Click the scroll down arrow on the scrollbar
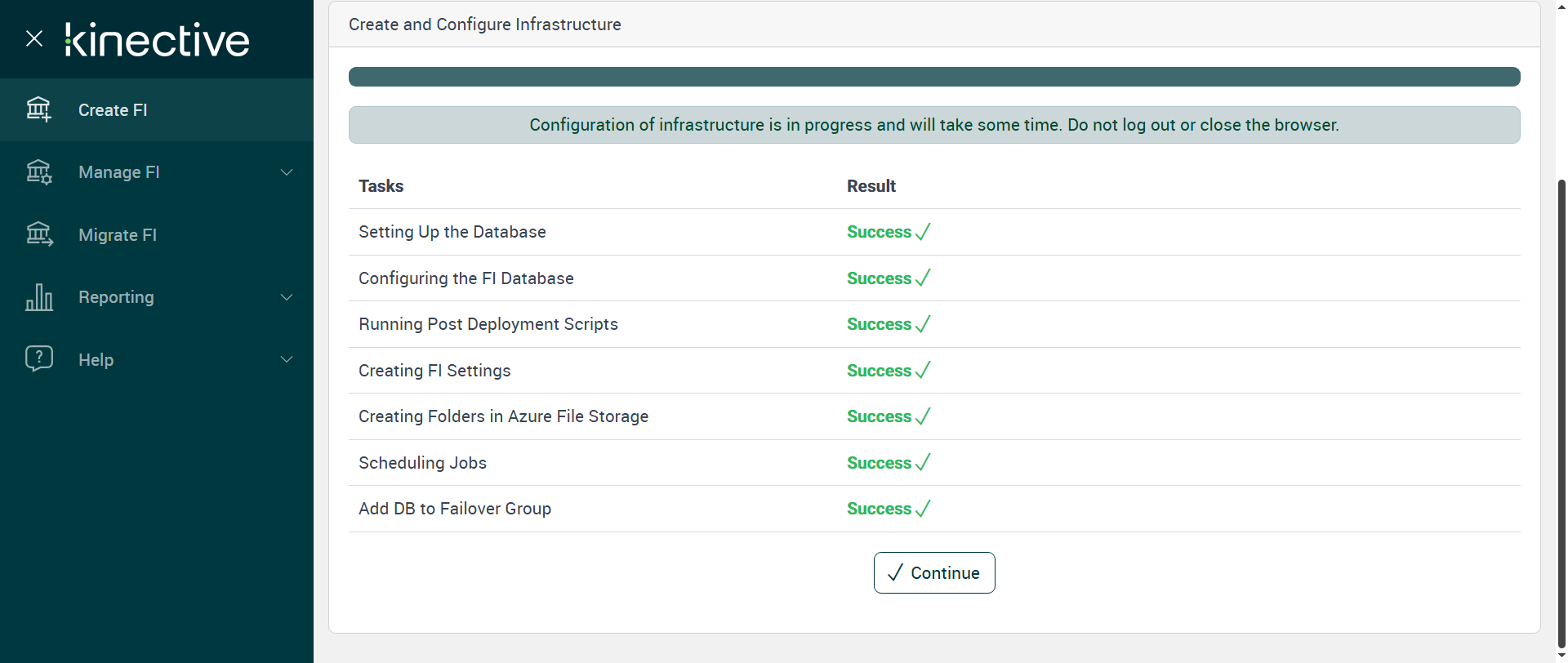The width and height of the screenshot is (1568, 663). pyautogui.click(x=1561, y=656)
